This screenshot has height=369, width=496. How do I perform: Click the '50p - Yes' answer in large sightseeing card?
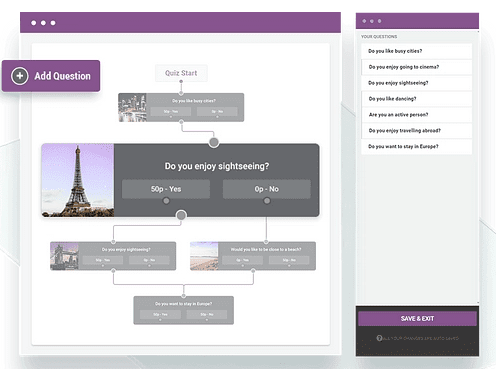[x=166, y=189]
